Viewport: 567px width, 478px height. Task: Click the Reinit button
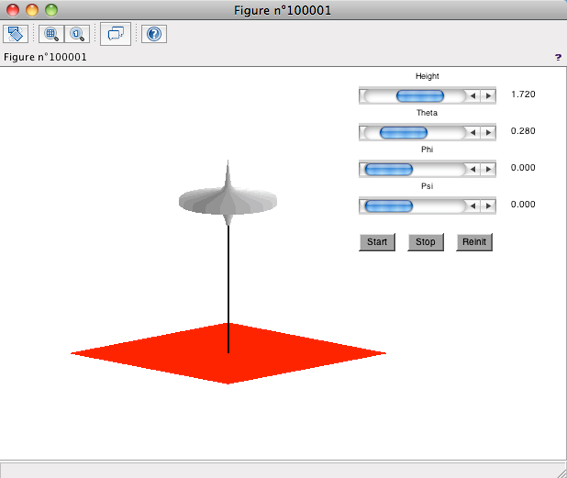pyautogui.click(x=474, y=242)
